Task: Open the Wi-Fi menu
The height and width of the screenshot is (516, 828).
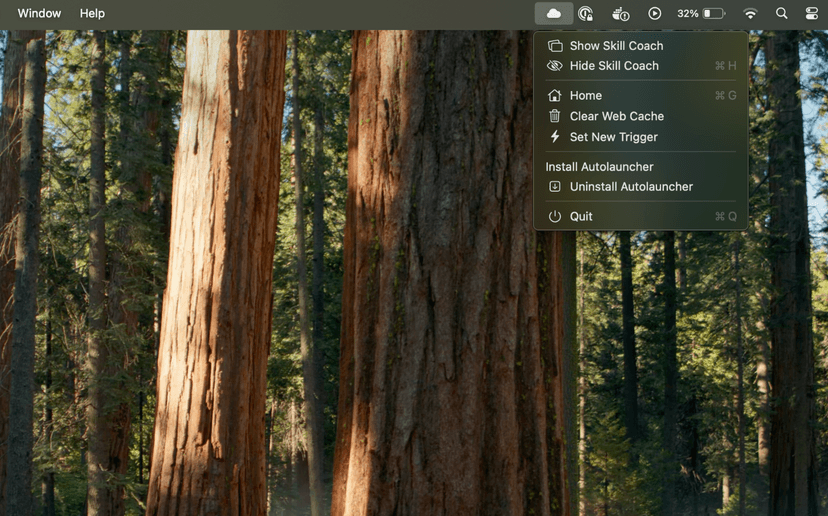Action: tap(750, 14)
